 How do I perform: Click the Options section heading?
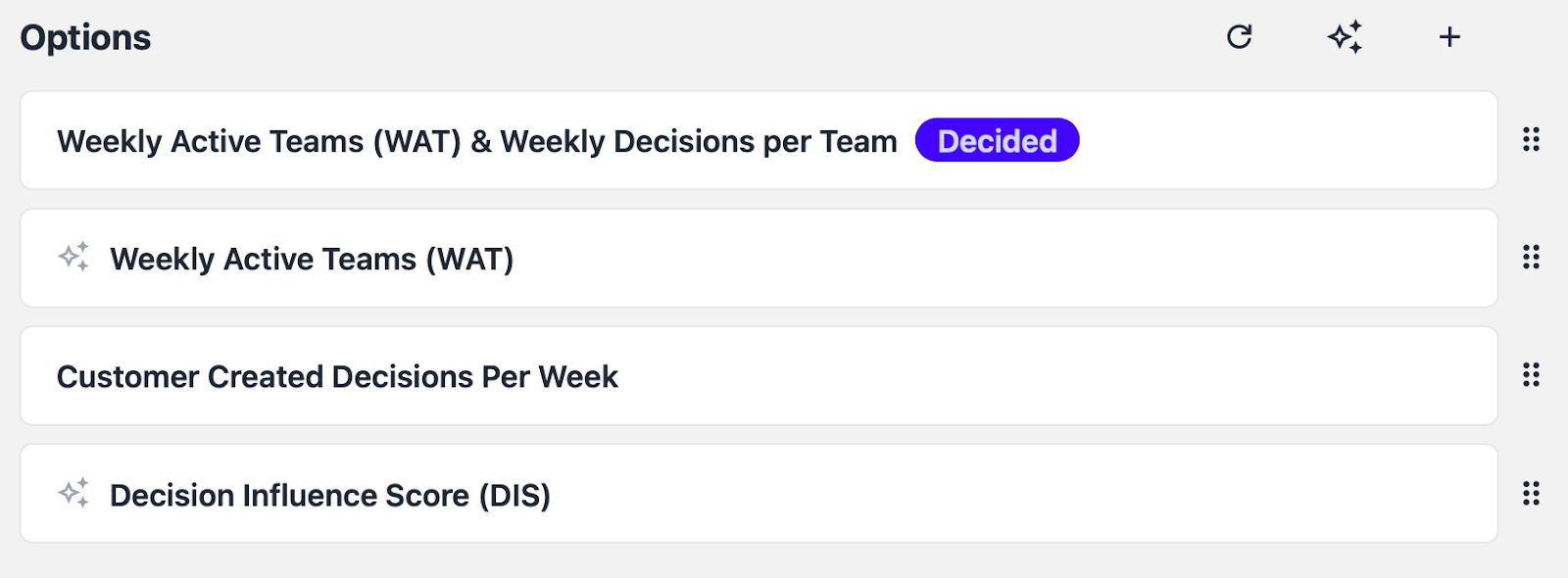click(85, 37)
